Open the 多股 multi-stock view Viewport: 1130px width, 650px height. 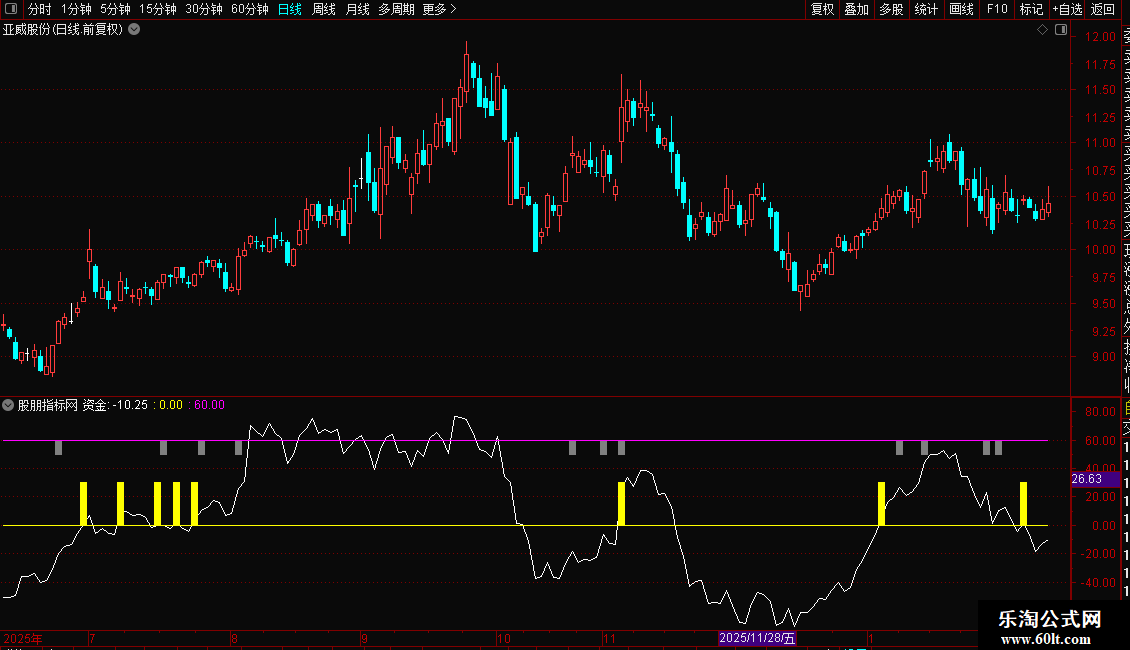891,9
